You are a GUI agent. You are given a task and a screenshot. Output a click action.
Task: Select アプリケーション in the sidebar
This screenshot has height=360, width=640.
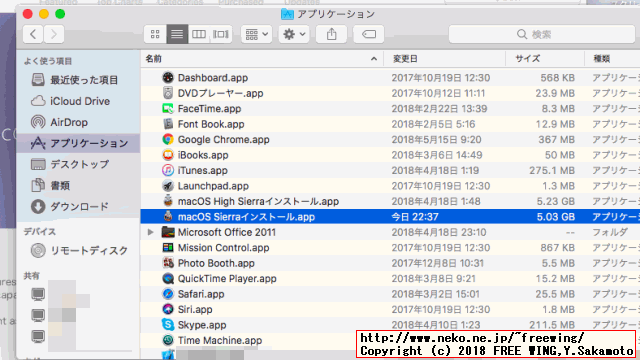click(x=78, y=143)
